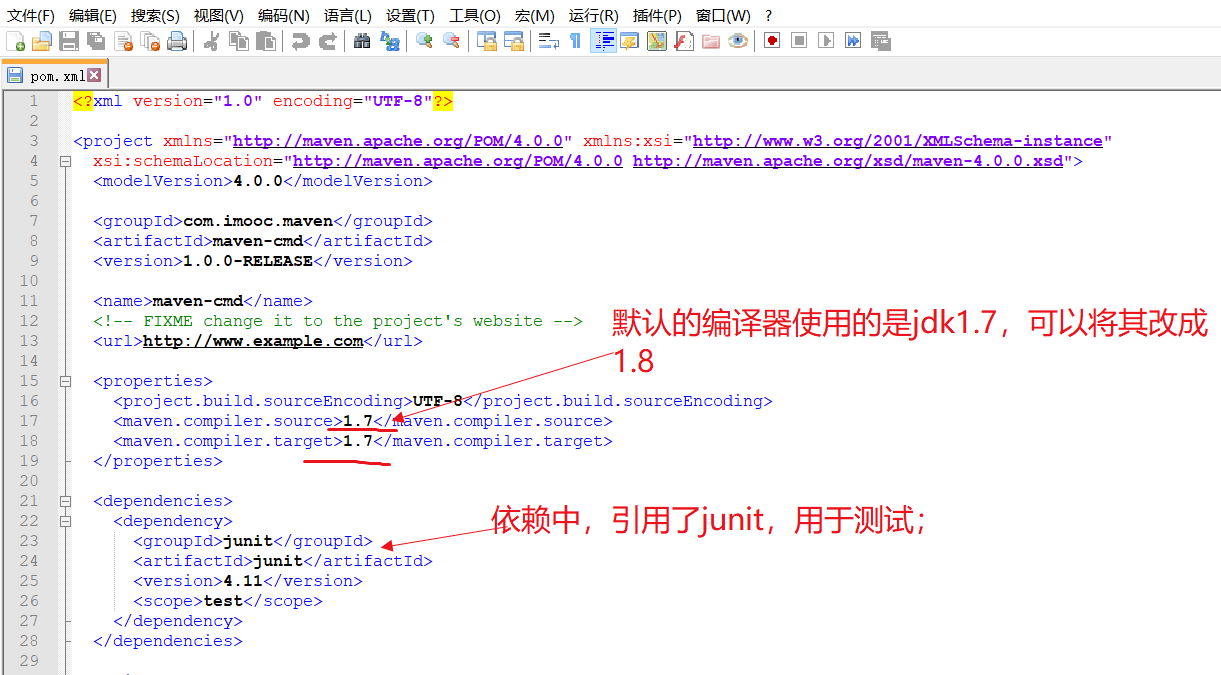Select the Cut scissors icon
The image size is (1221, 675).
(x=213, y=40)
